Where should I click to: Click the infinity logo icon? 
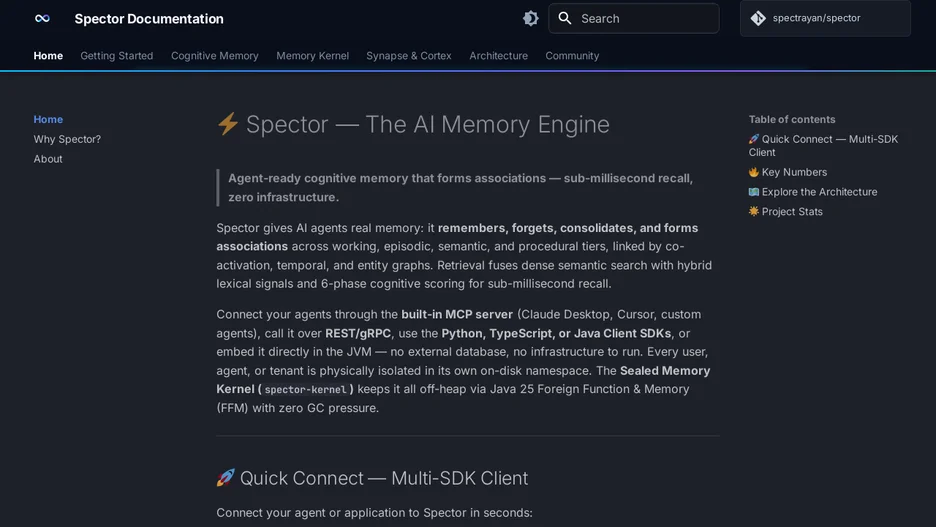click(x=42, y=19)
